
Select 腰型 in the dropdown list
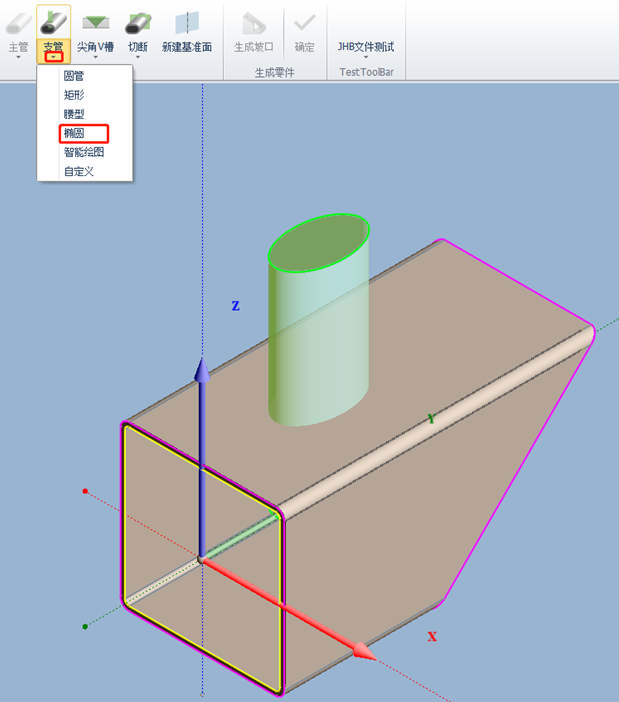[x=74, y=114]
